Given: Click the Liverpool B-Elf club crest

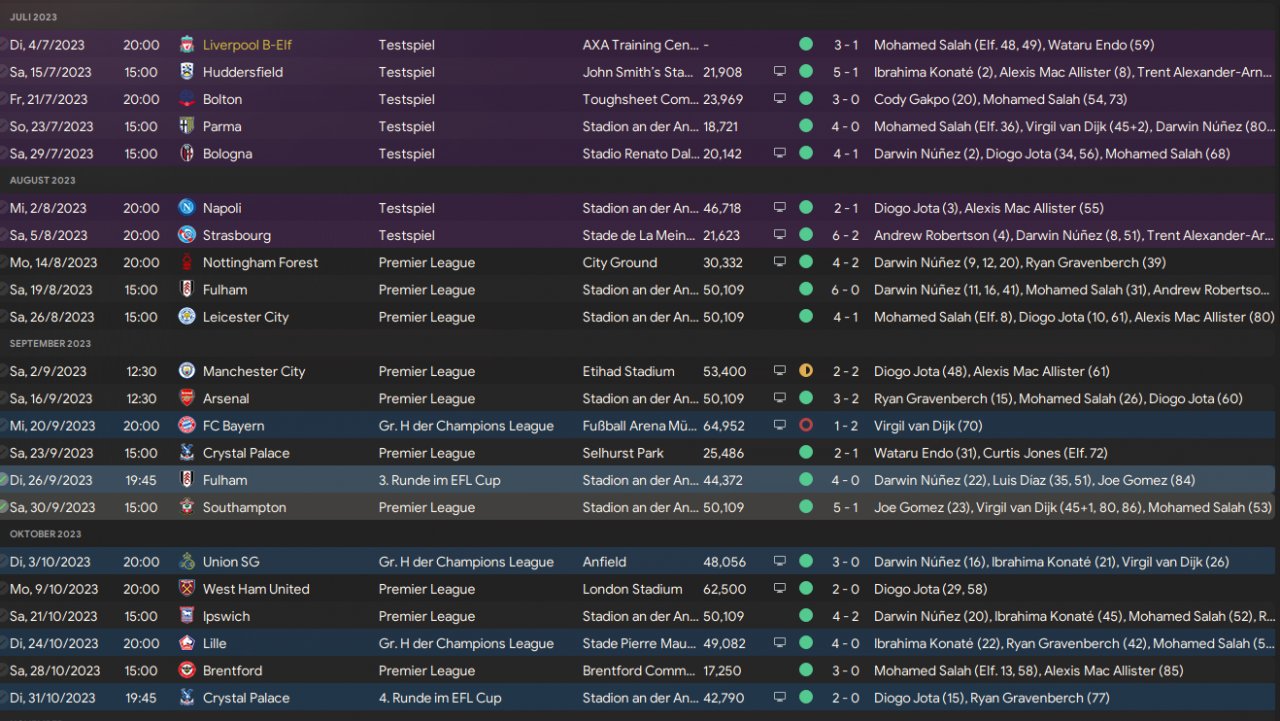Looking at the screenshot, I should point(186,45).
